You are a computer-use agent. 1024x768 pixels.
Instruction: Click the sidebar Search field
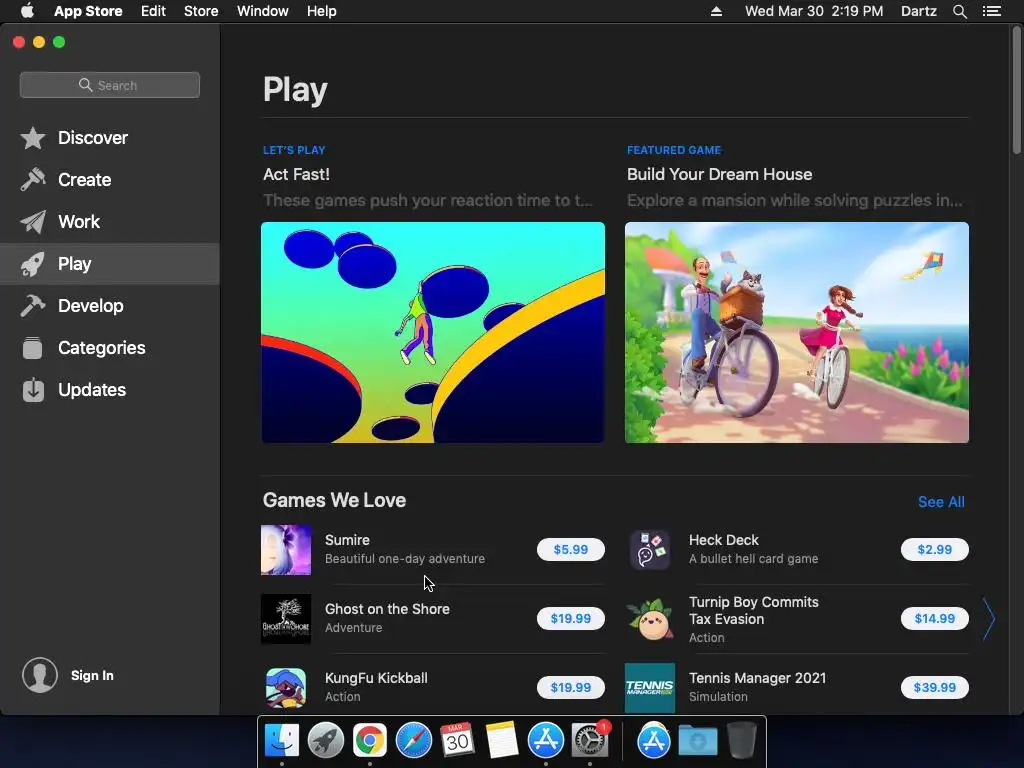pos(110,85)
